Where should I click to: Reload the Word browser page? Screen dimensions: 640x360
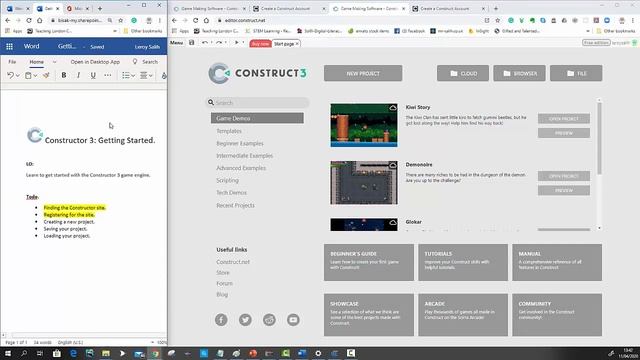tap(29, 20)
